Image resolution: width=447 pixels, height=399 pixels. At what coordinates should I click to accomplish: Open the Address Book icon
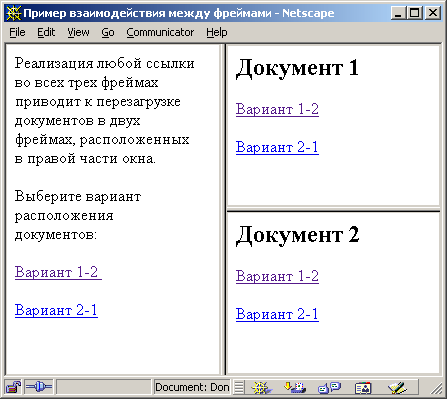363,387
